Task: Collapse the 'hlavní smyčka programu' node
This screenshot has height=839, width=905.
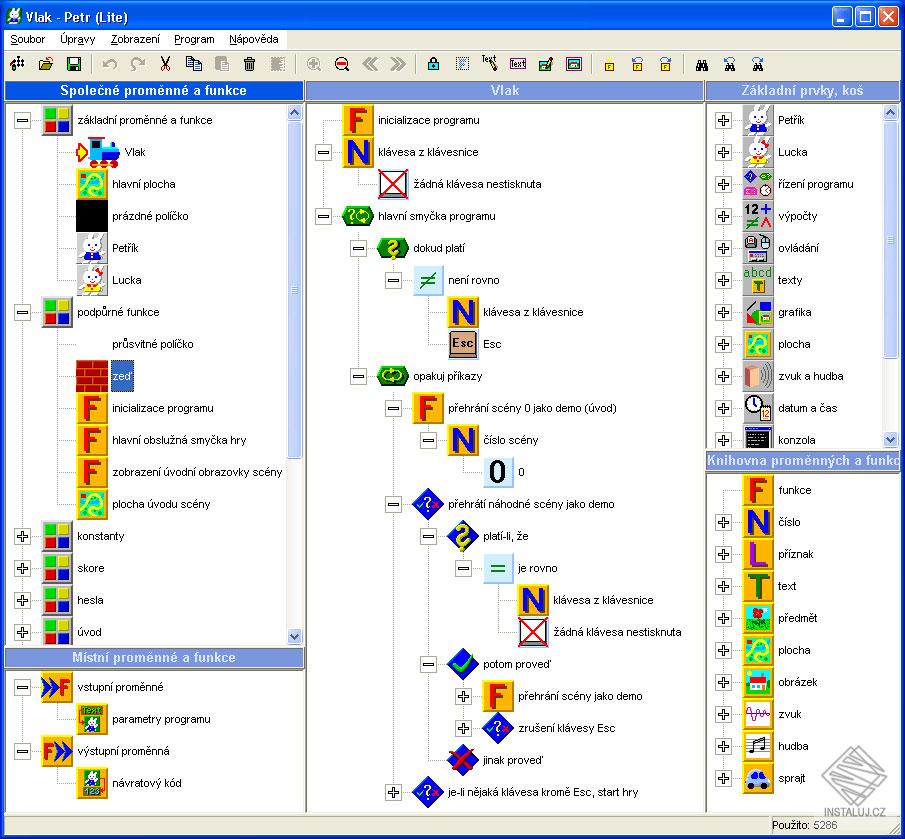Action: click(x=323, y=216)
